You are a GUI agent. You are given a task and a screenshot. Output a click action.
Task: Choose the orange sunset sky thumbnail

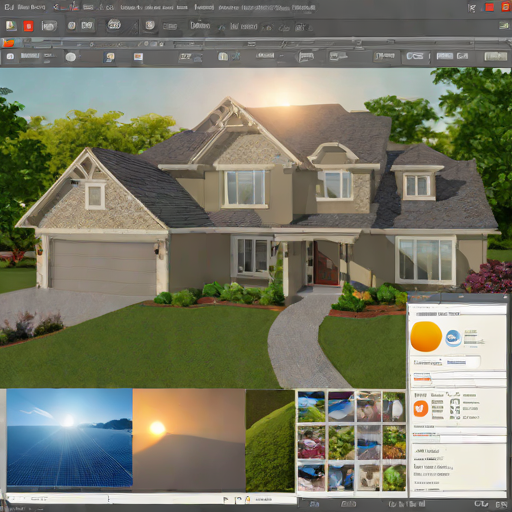pyautogui.click(x=189, y=440)
